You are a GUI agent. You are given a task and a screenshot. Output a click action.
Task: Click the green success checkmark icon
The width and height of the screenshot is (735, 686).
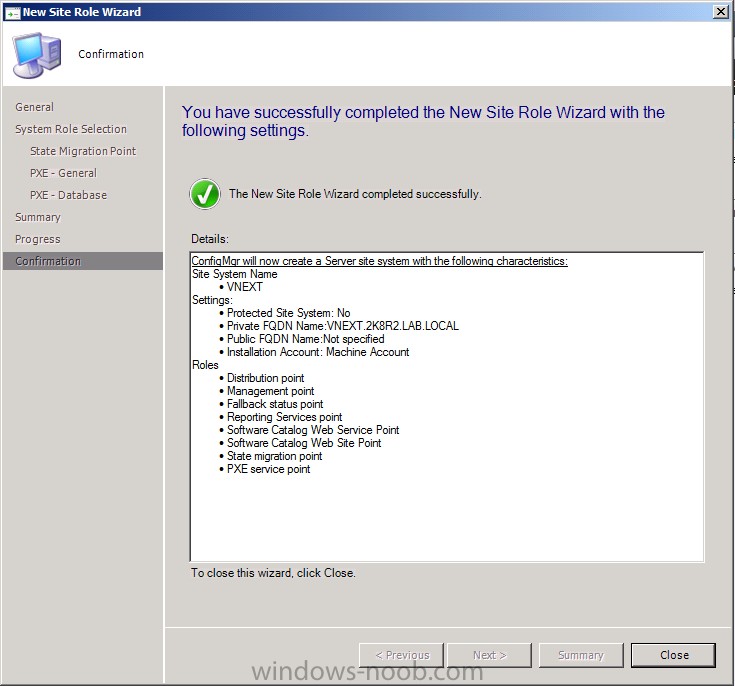[x=205, y=194]
